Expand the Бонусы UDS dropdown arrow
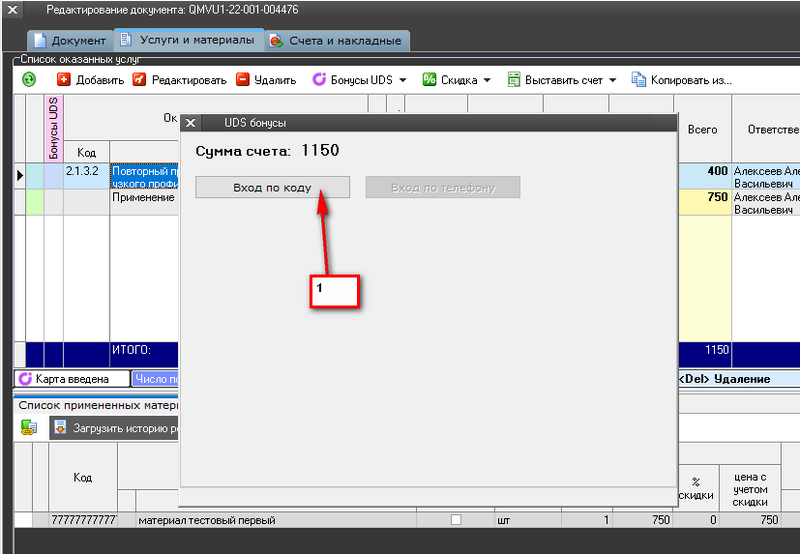800x554 pixels. (x=403, y=80)
